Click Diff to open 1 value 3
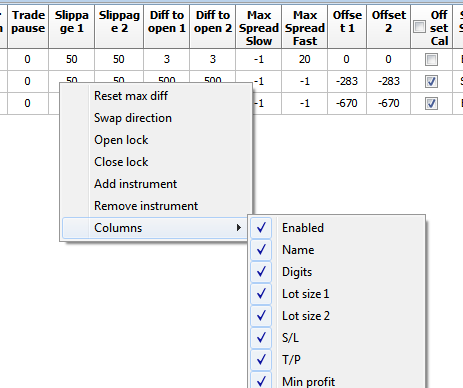Screen dimensions: 463x388 pyautogui.click(x=167, y=59)
